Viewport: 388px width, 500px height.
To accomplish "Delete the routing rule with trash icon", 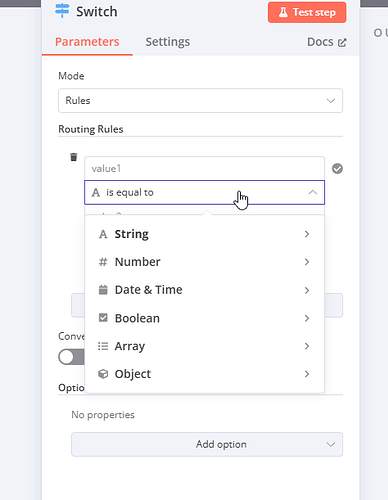I will pos(74,157).
